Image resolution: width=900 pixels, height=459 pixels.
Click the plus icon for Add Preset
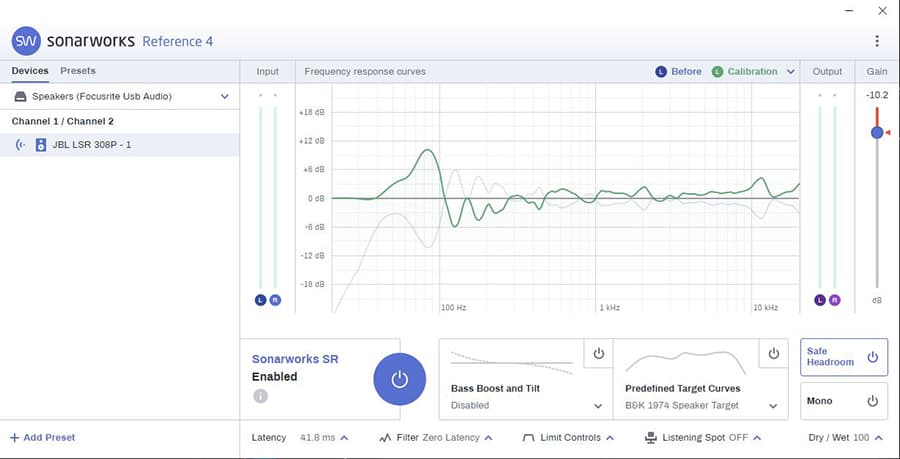tap(15, 438)
